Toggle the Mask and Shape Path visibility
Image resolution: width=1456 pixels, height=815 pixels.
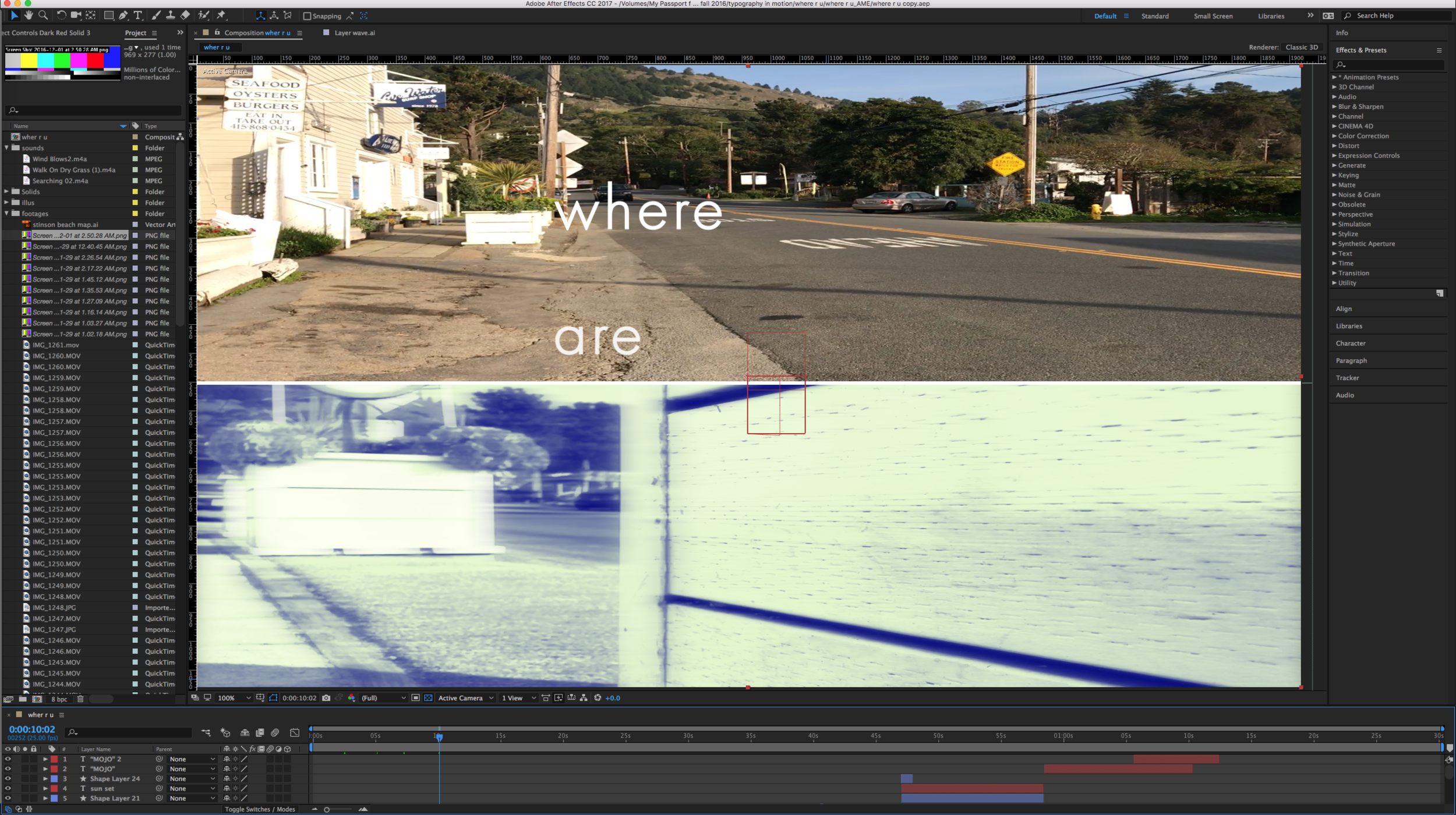[273, 698]
